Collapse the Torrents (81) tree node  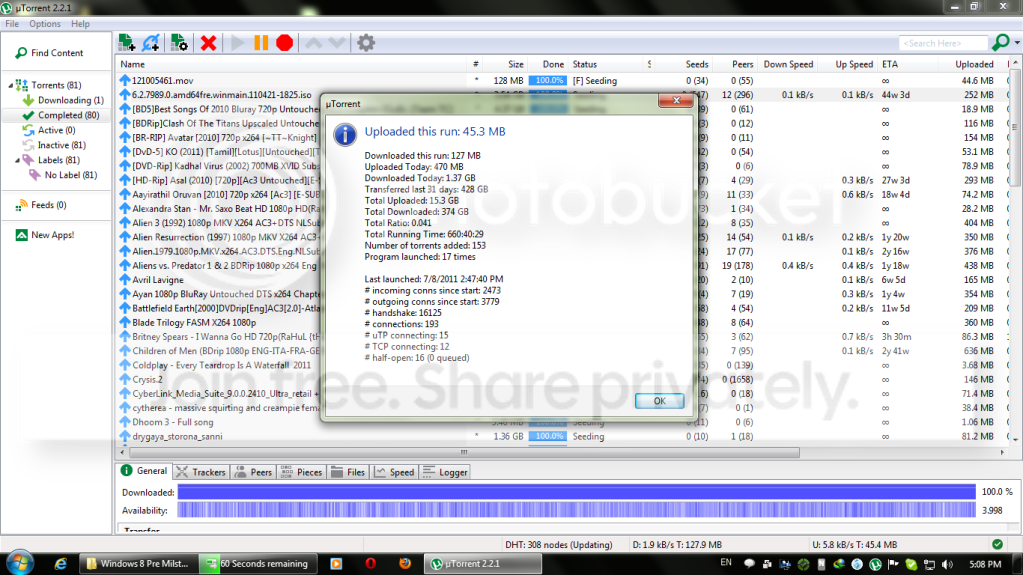10,85
